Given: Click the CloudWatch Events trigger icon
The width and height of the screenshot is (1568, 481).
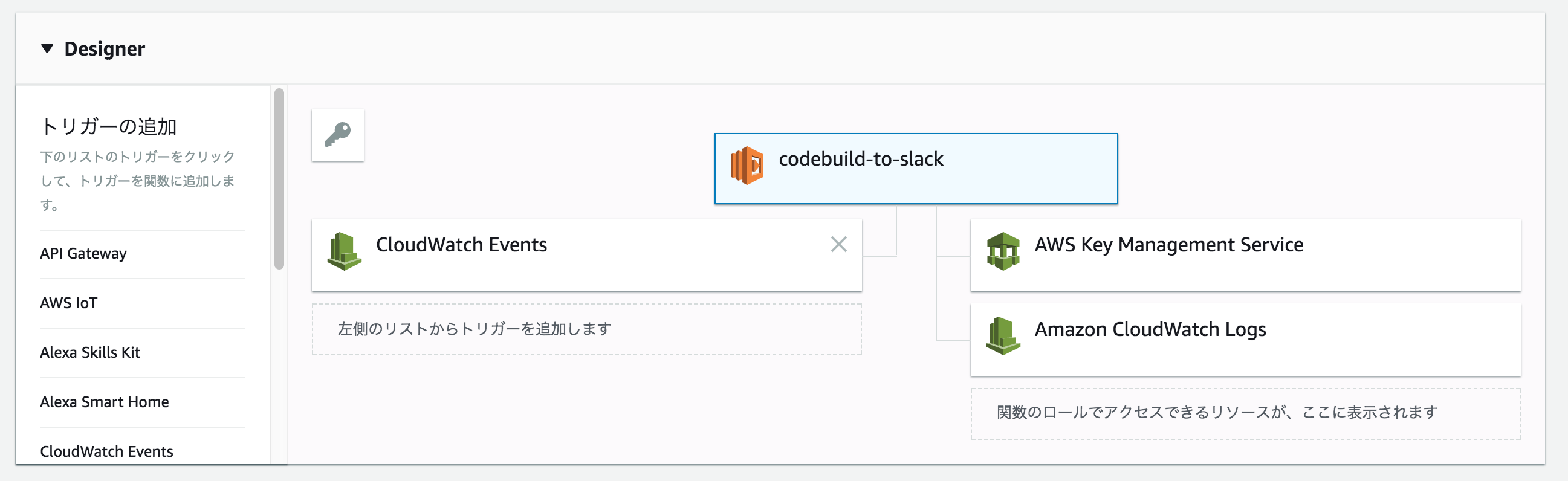Looking at the screenshot, I should pos(344,251).
